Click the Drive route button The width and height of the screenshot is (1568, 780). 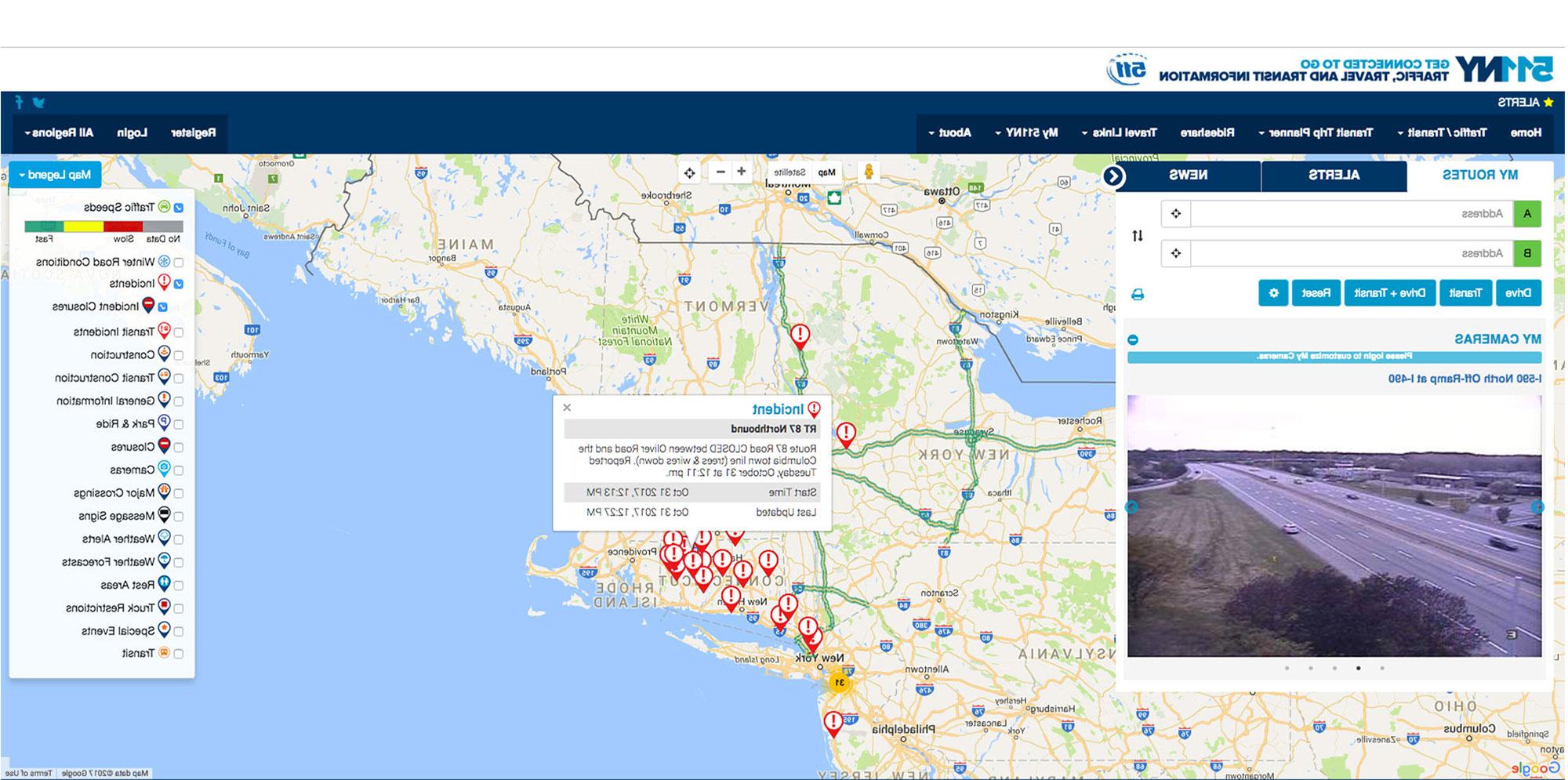point(1519,293)
